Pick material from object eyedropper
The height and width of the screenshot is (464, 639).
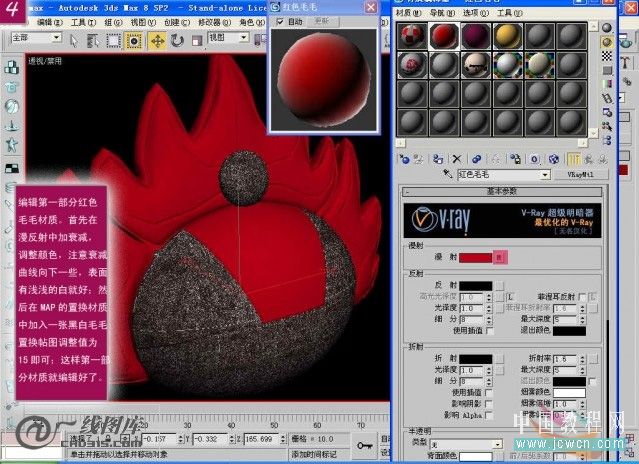[x=447, y=174]
